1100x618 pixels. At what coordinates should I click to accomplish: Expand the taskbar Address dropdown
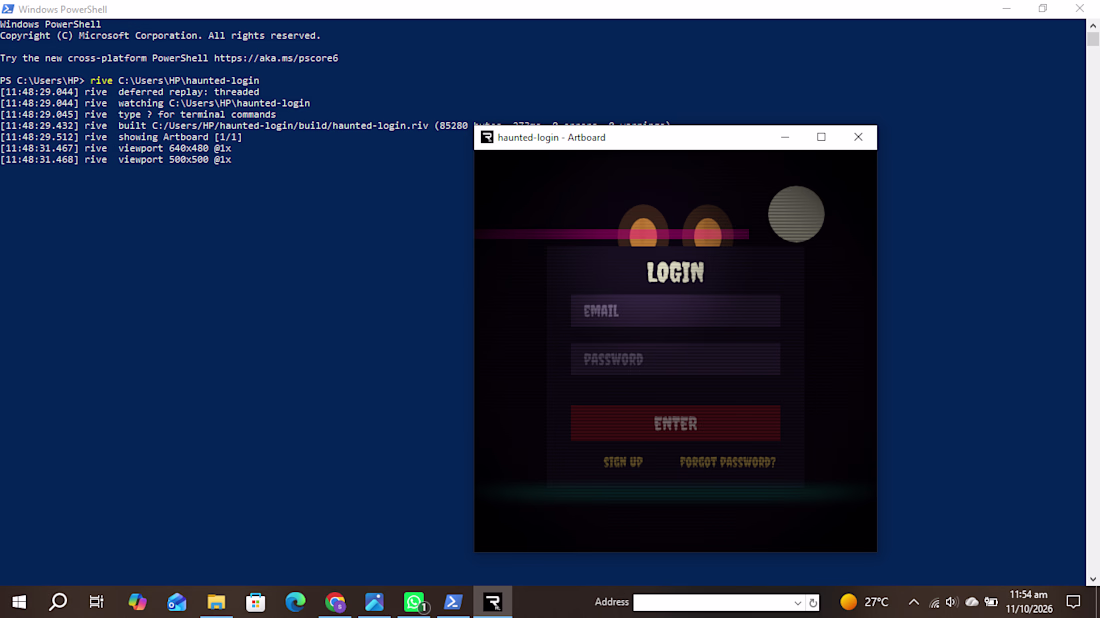click(x=798, y=603)
